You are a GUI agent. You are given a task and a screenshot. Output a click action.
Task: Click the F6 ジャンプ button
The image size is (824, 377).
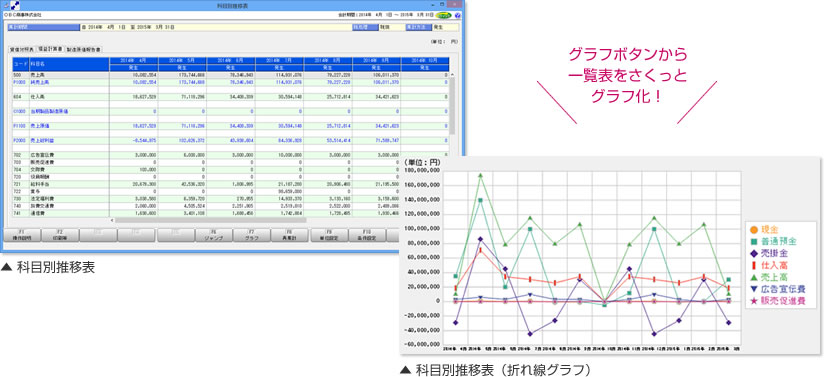(213, 235)
